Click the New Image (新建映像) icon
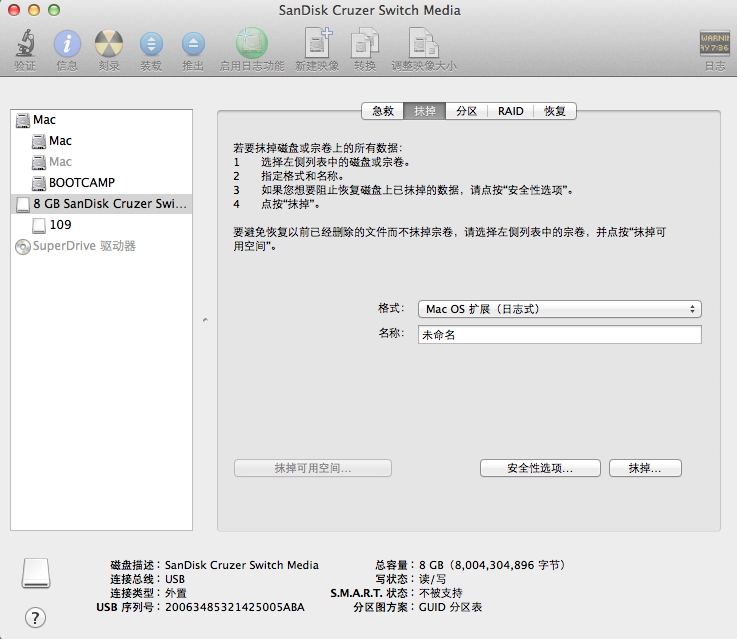Image resolution: width=737 pixels, height=639 pixels. (317, 43)
